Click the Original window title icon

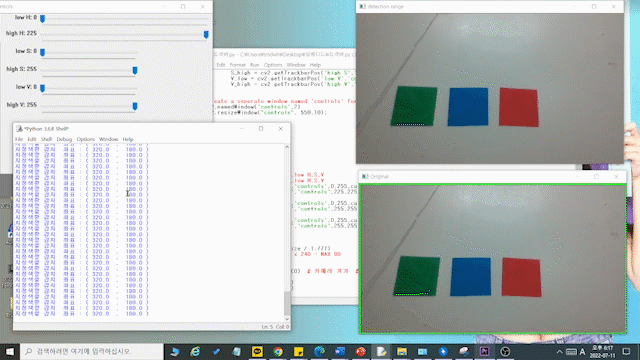click(365, 176)
